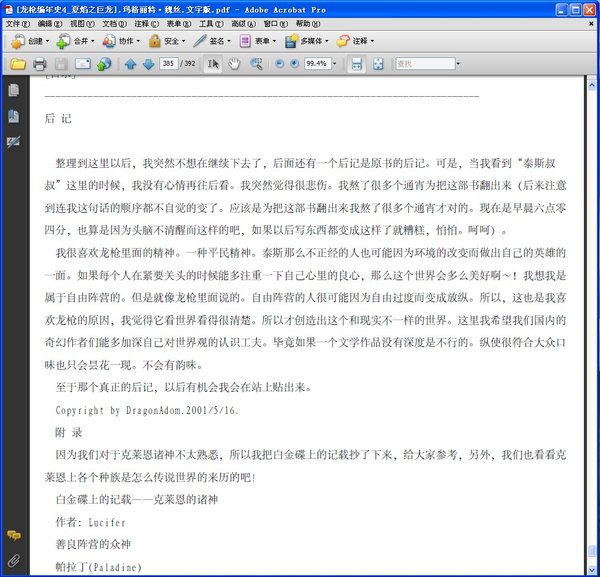Open the 工具 (Tools) menu
The width and height of the screenshot is (600, 577).
211,24
